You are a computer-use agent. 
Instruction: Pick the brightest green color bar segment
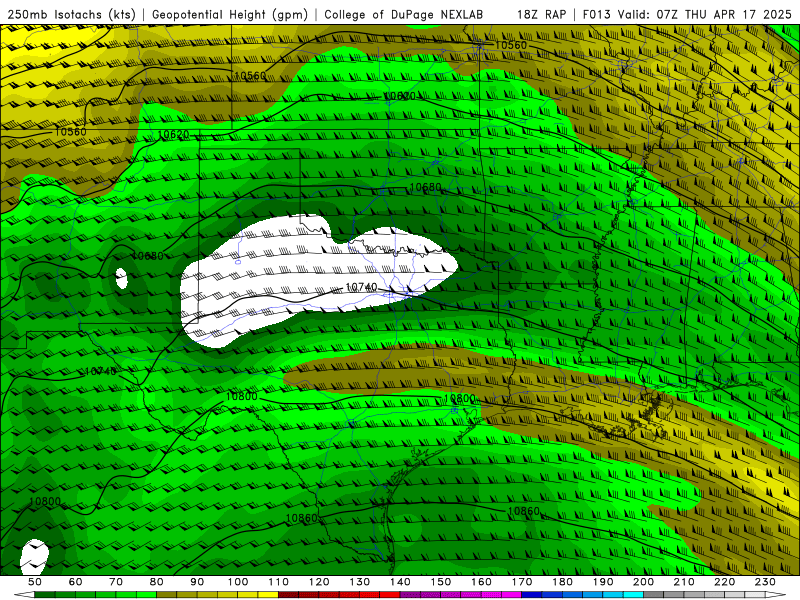point(146,595)
